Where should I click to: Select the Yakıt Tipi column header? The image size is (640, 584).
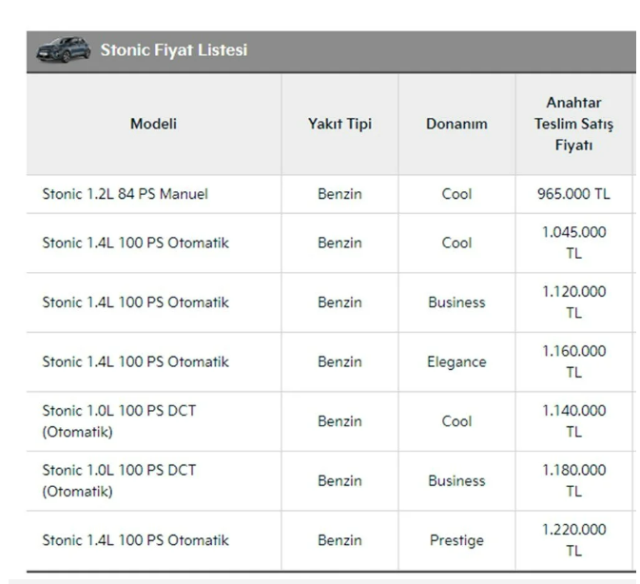point(339,125)
